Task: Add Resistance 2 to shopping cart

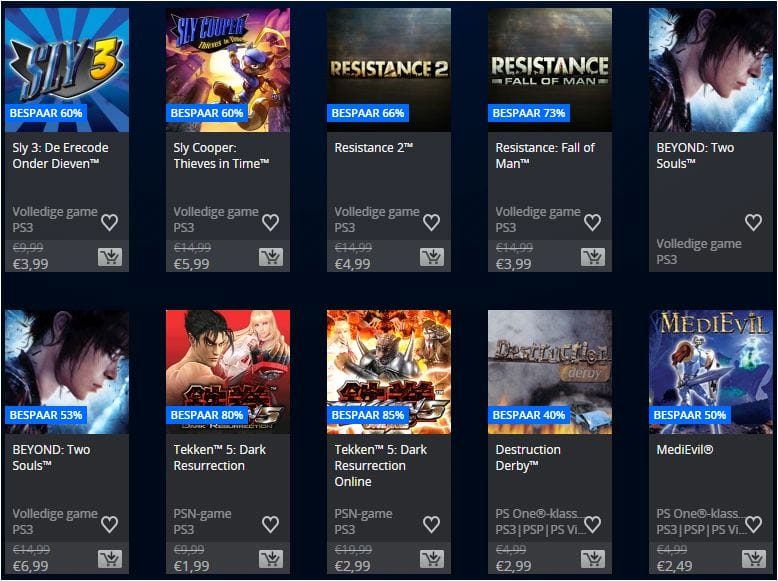Action: pos(432,257)
